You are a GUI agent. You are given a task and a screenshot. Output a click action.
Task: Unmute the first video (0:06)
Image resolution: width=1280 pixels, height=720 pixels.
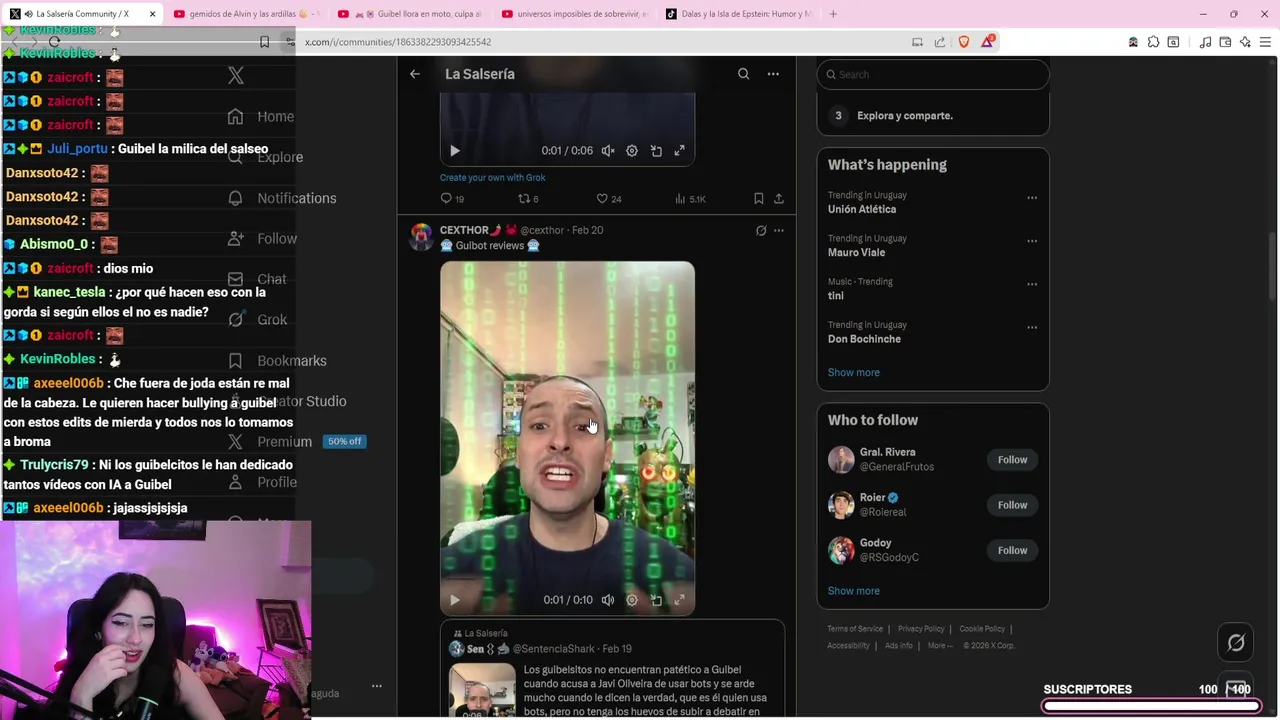pos(608,151)
